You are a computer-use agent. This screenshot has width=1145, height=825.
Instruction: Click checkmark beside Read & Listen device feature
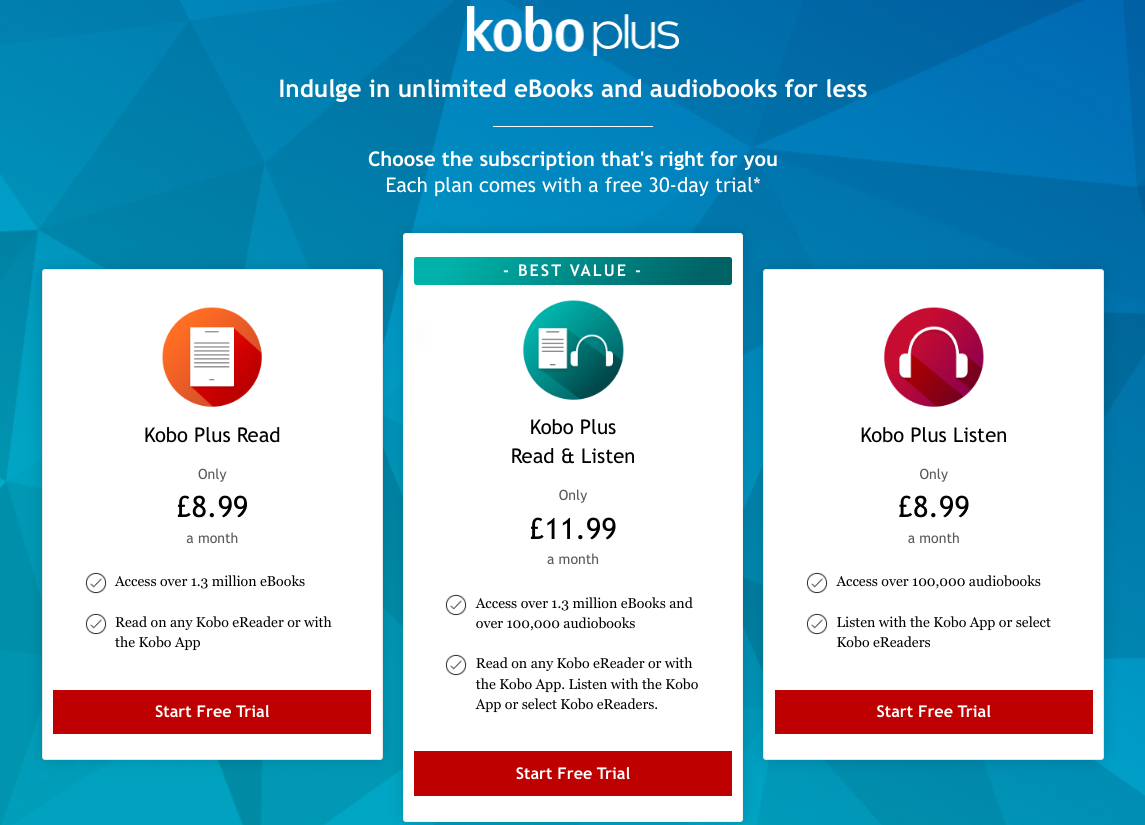(x=456, y=664)
